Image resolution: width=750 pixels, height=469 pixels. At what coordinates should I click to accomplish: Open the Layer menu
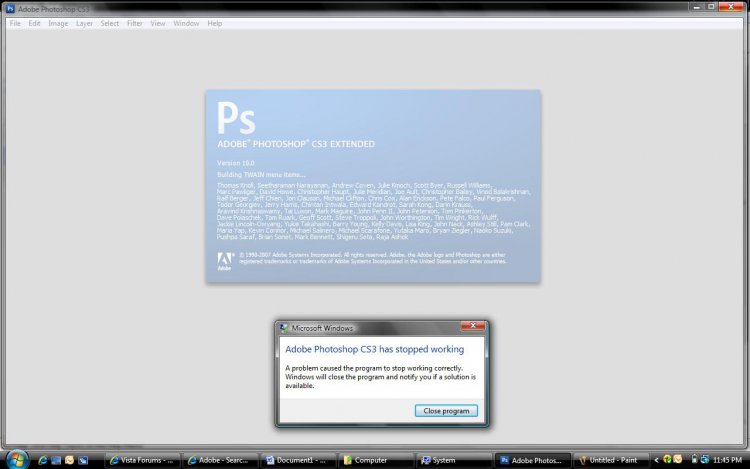[x=84, y=23]
